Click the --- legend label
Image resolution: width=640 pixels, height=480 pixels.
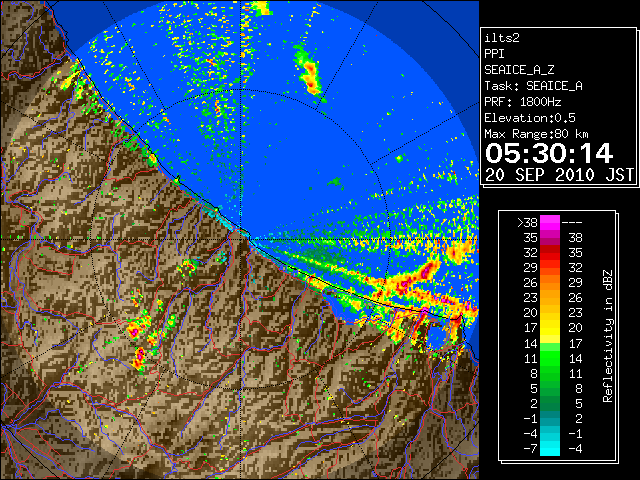tap(572, 223)
